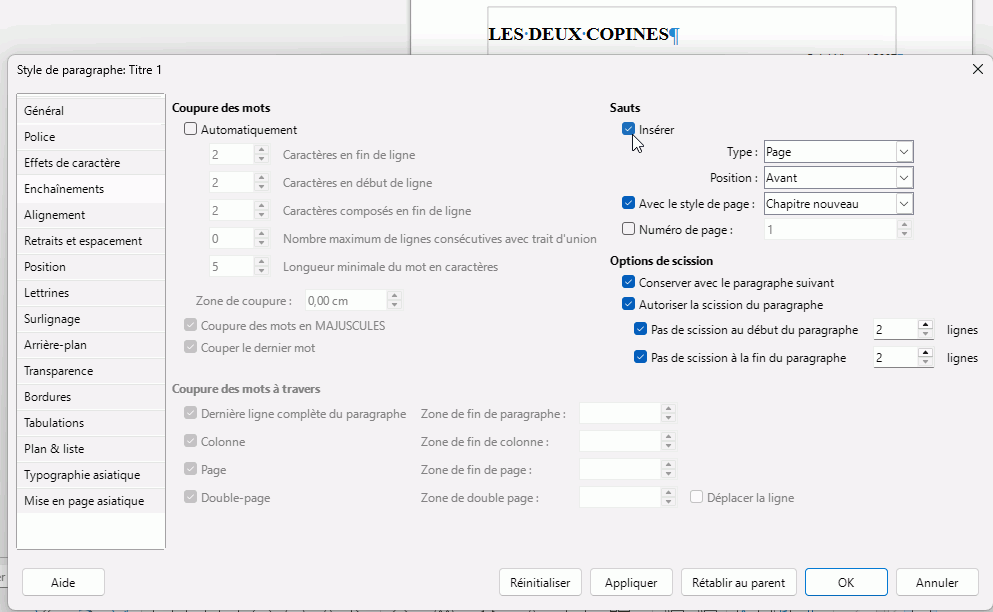
Task: Uncheck the Insérer checkbox under Sauts
Action: [x=629, y=129]
